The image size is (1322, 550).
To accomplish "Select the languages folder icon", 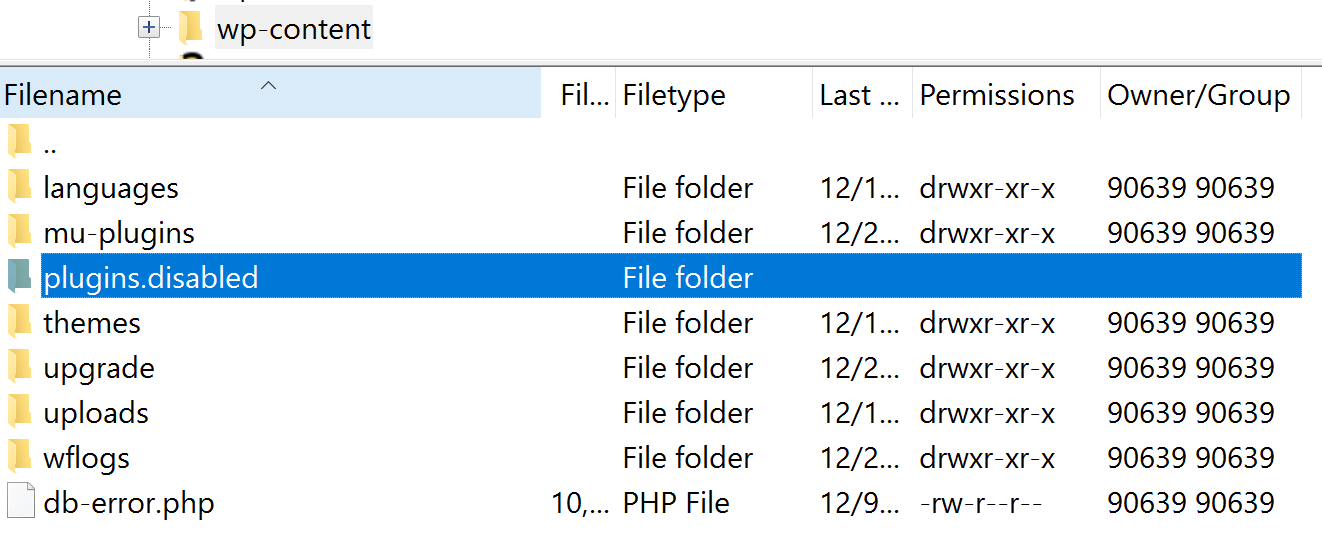I will coord(19,187).
